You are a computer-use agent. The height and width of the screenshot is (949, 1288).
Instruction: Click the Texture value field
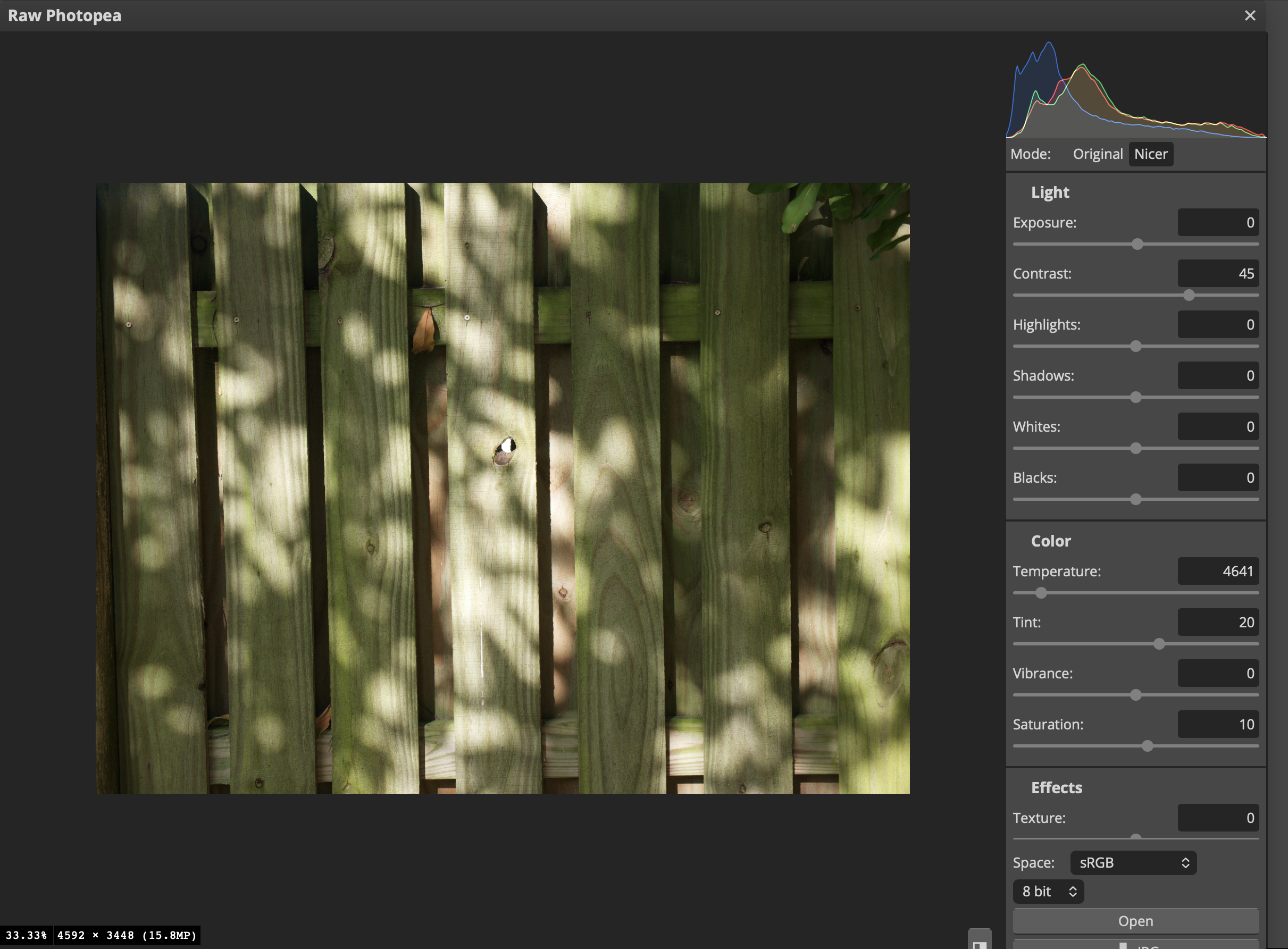(x=1217, y=818)
